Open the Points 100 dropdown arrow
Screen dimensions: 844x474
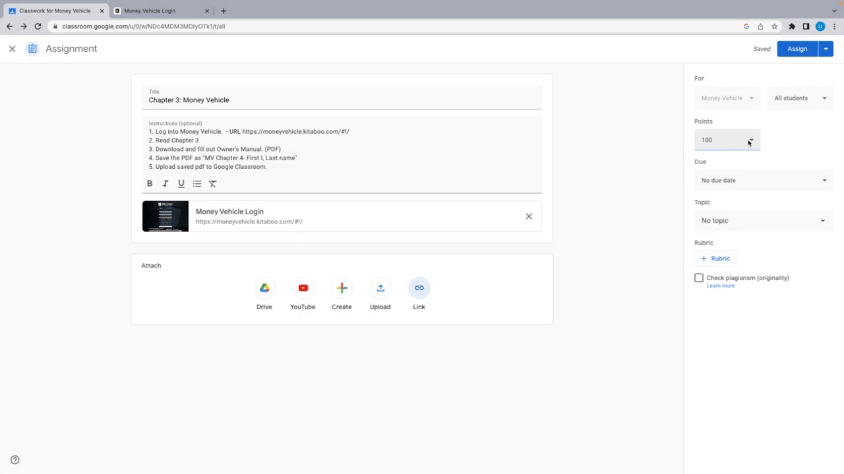pyautogui.click(x=750, y=140)
